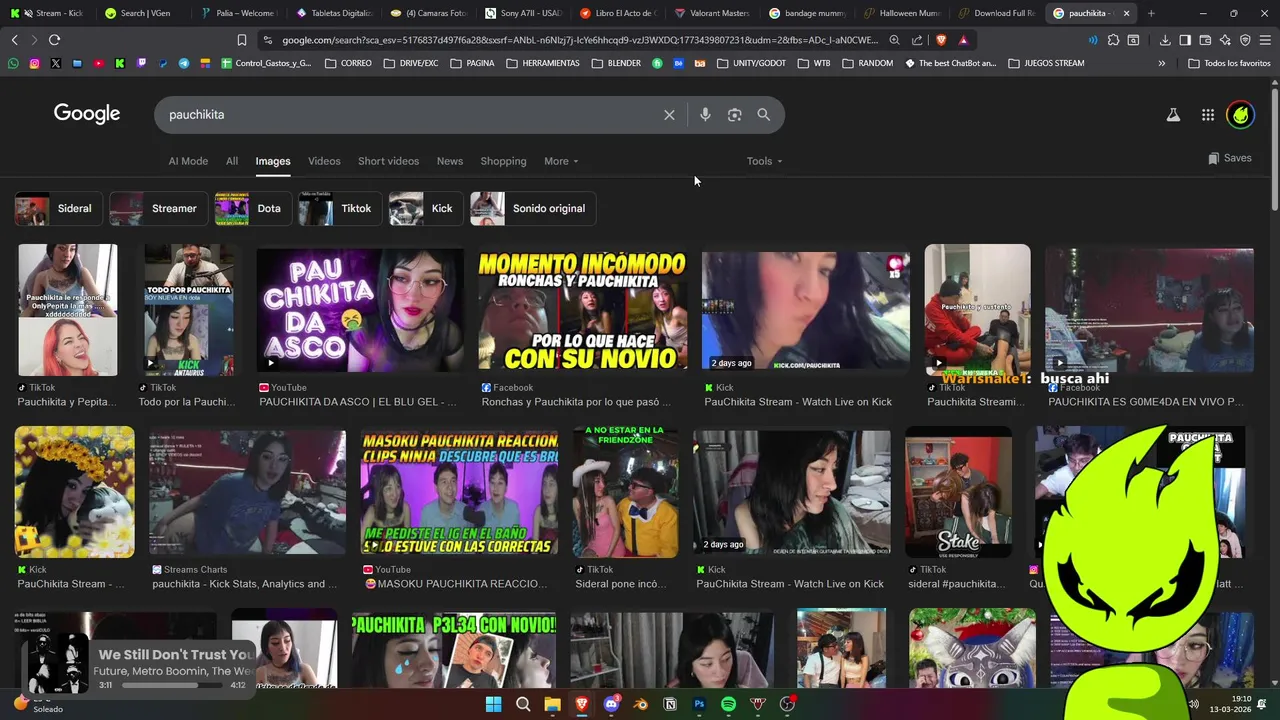Show more bookmarks chevron

coord(1161,63)
